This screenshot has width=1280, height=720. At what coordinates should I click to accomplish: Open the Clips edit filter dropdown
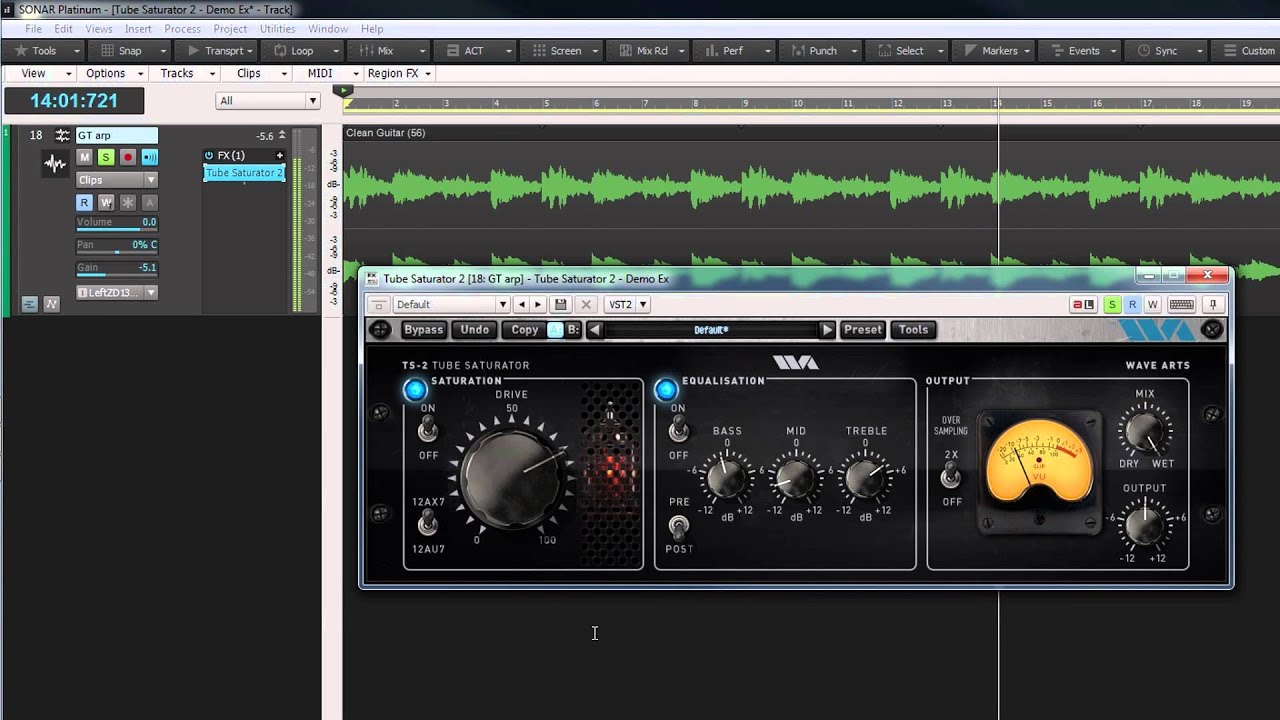coord(117,180)
